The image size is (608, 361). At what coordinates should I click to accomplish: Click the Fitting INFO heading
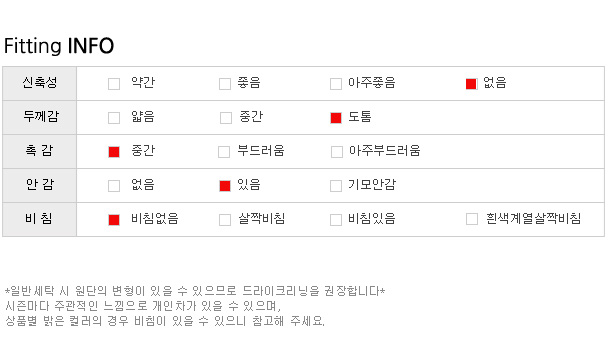(59, 46)
